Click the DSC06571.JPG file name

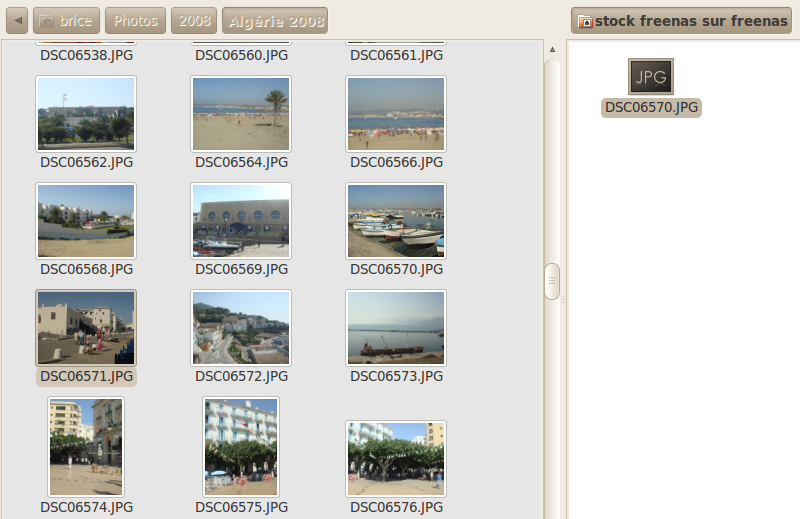pyautogui.click(x=87, y=377)
